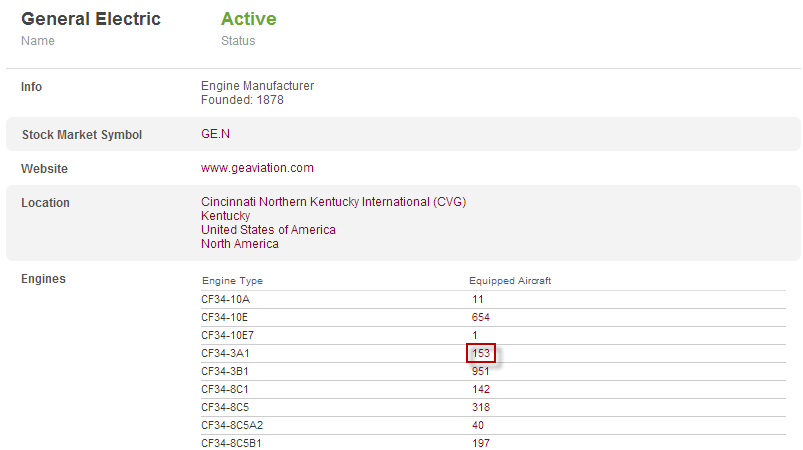Viewport: 803px width, 450px height.
Task: Click the Engine Type column header
Action: pos(232,281)
